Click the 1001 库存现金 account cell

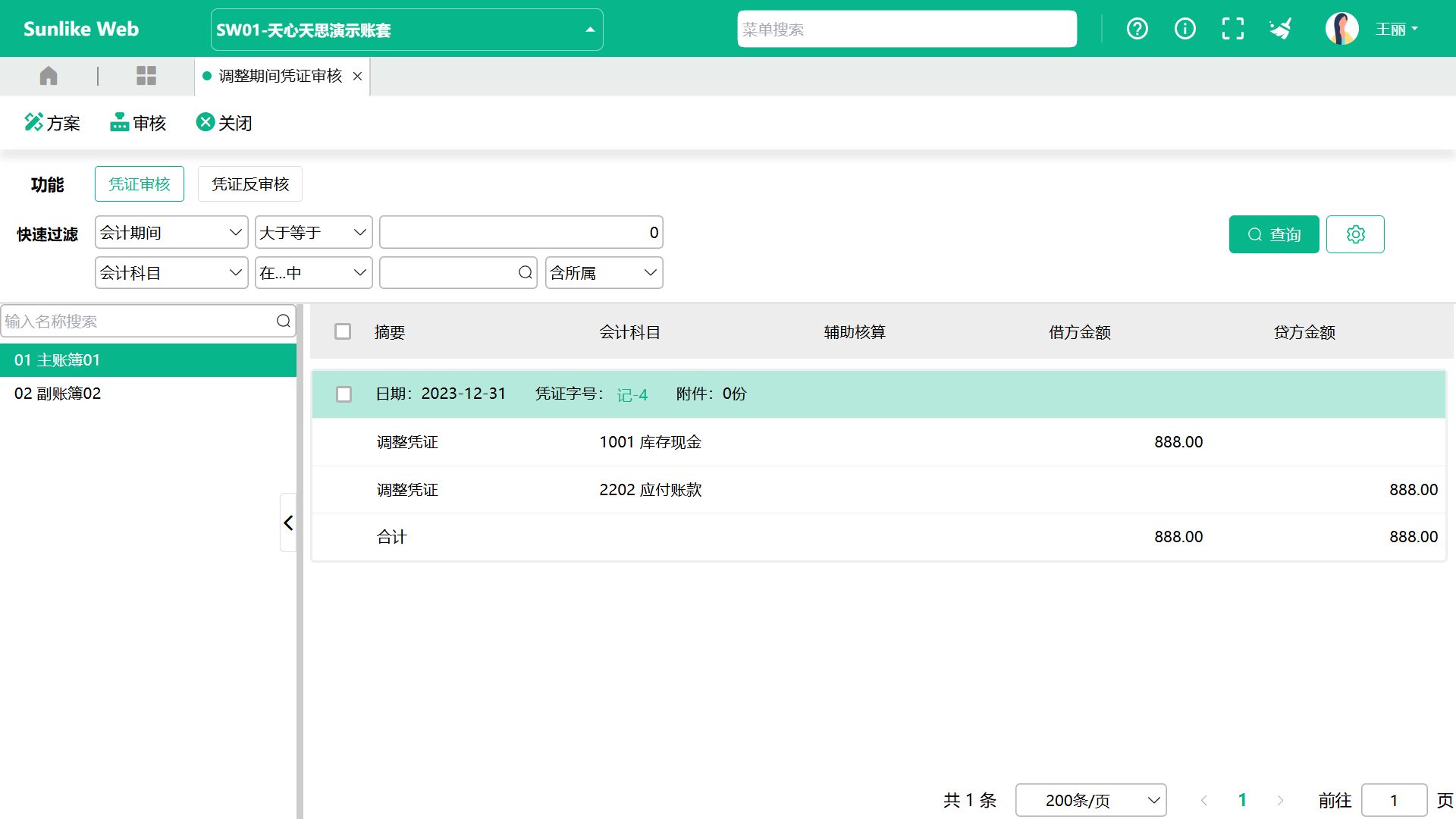coord(651,442)
